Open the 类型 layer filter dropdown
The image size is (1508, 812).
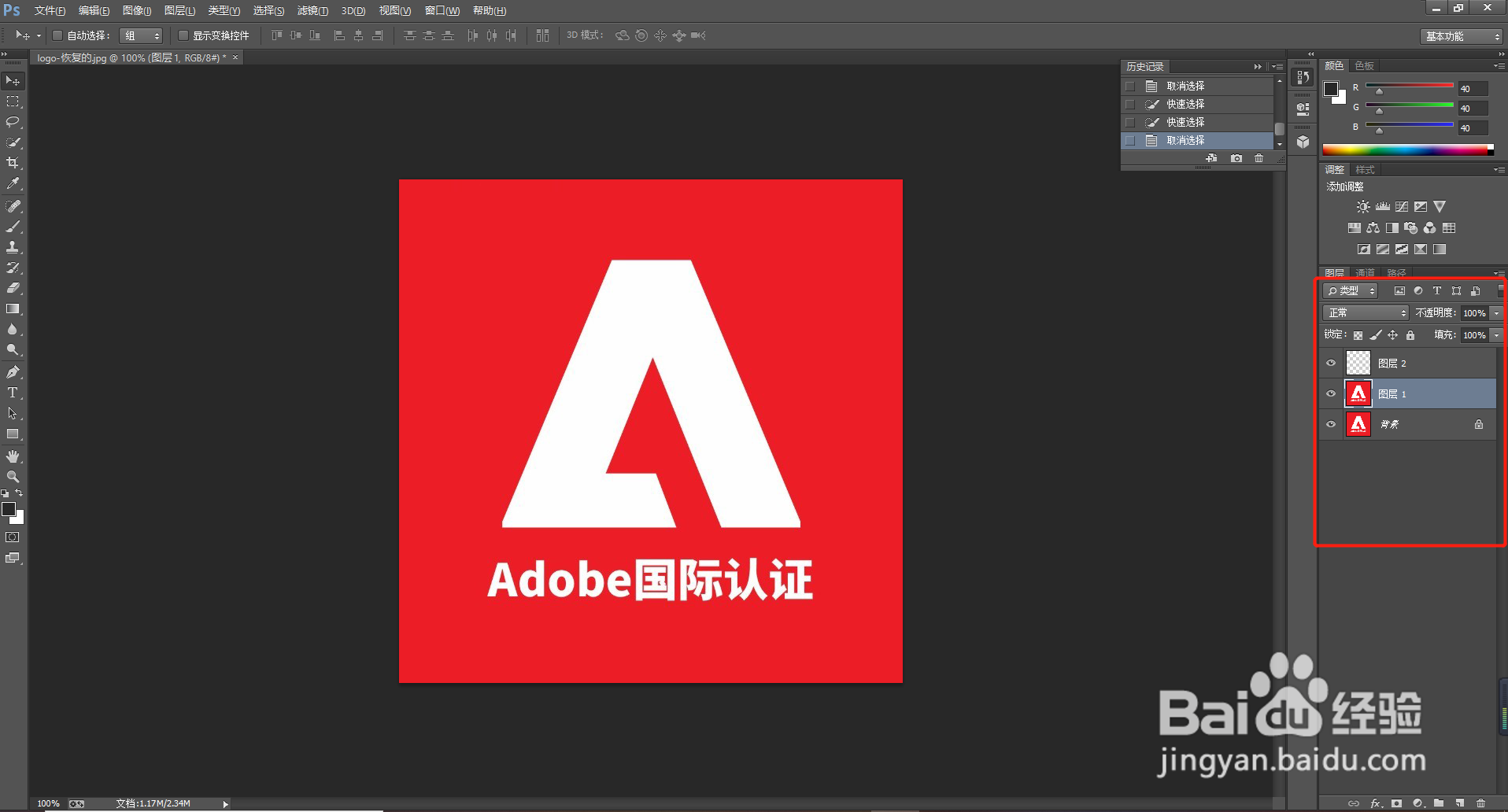pyautogui.click(x=1351, y=291)
